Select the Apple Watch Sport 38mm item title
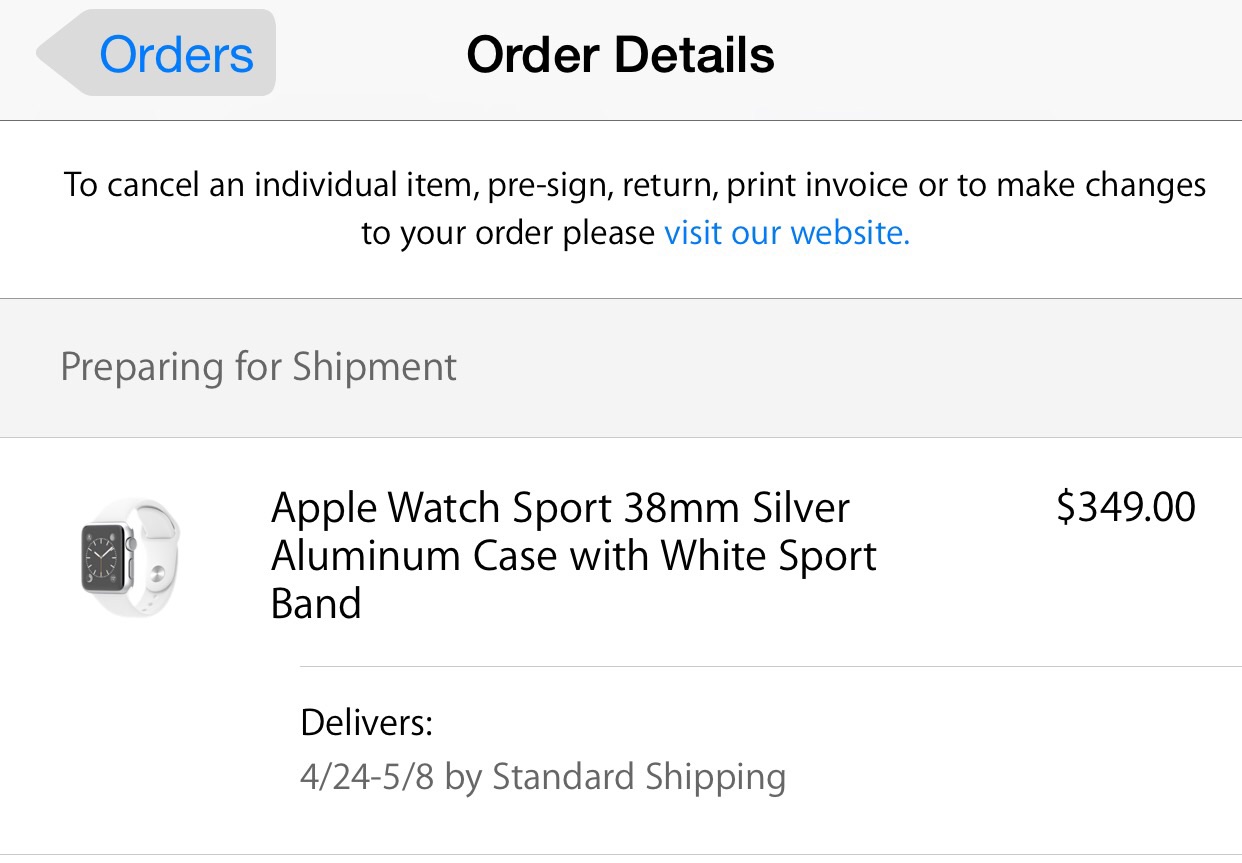 [x=574, y=556]
